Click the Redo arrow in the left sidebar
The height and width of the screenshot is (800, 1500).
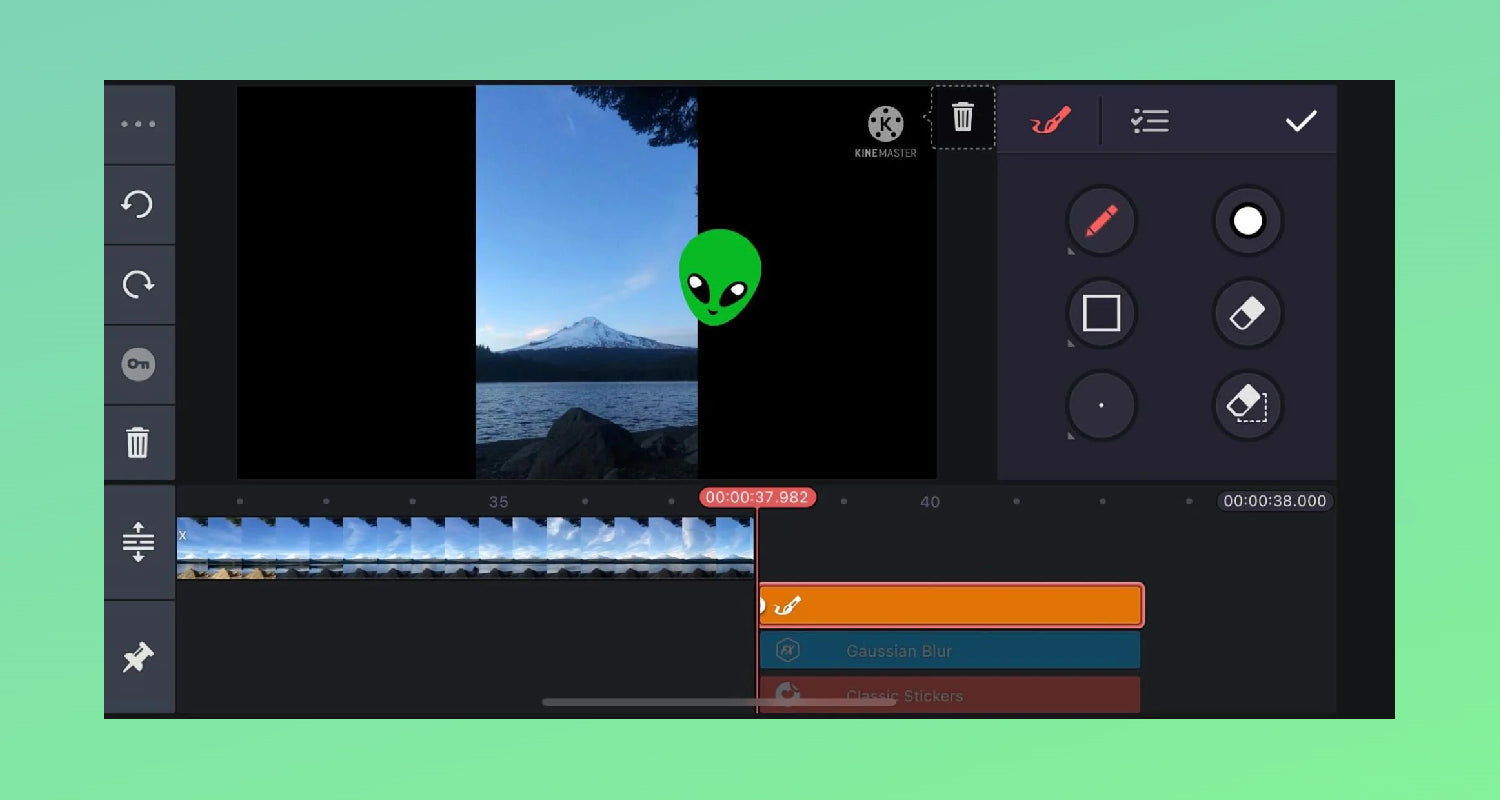(x=139, y=284)
